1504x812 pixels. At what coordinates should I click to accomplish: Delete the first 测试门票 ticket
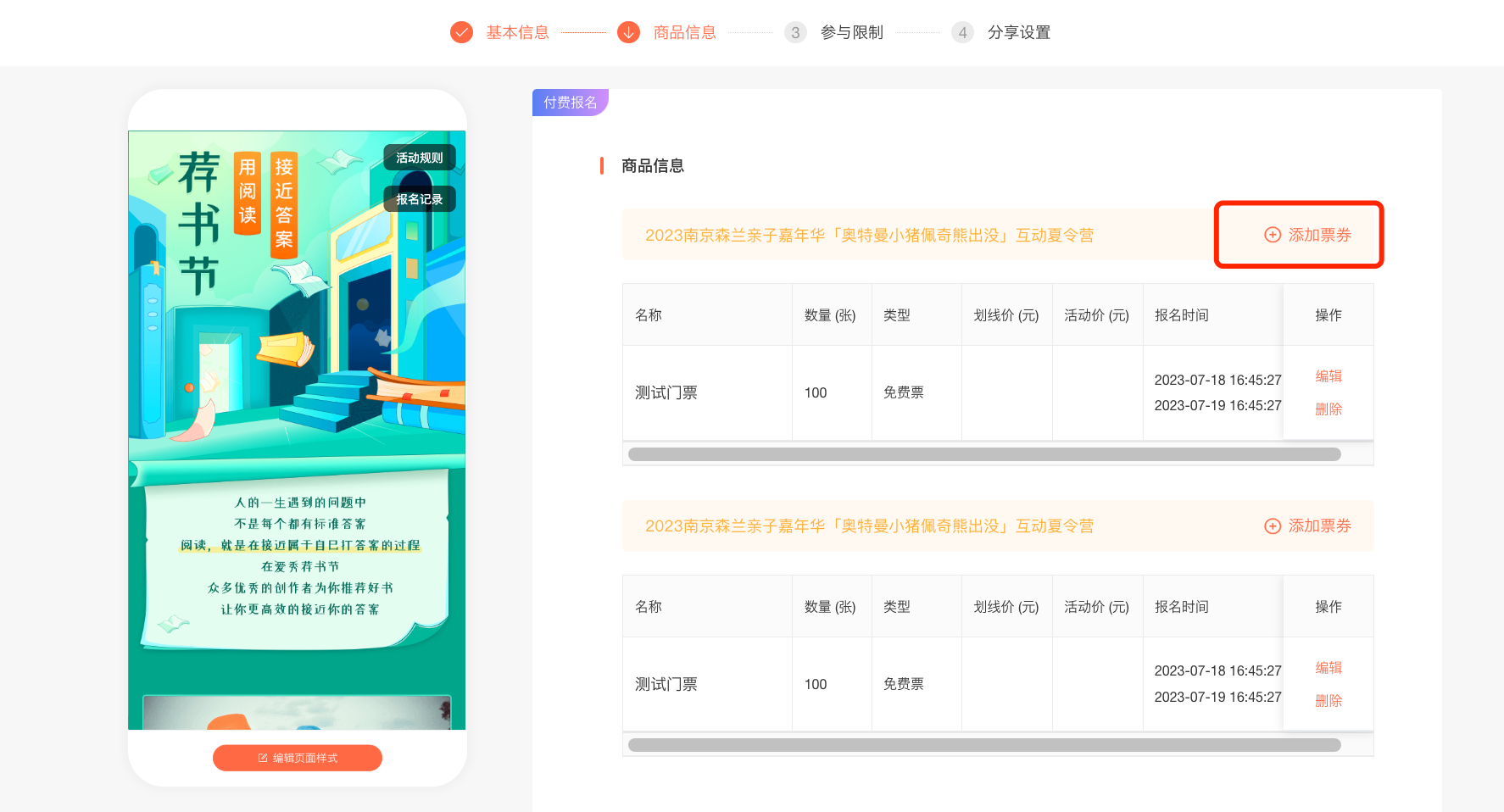click(1328, 409)
